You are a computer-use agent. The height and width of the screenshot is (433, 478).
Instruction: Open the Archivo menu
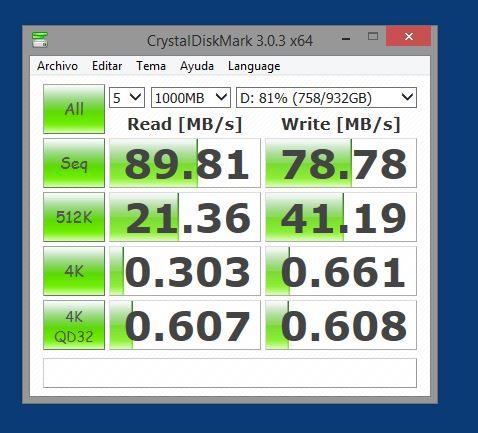57,66
